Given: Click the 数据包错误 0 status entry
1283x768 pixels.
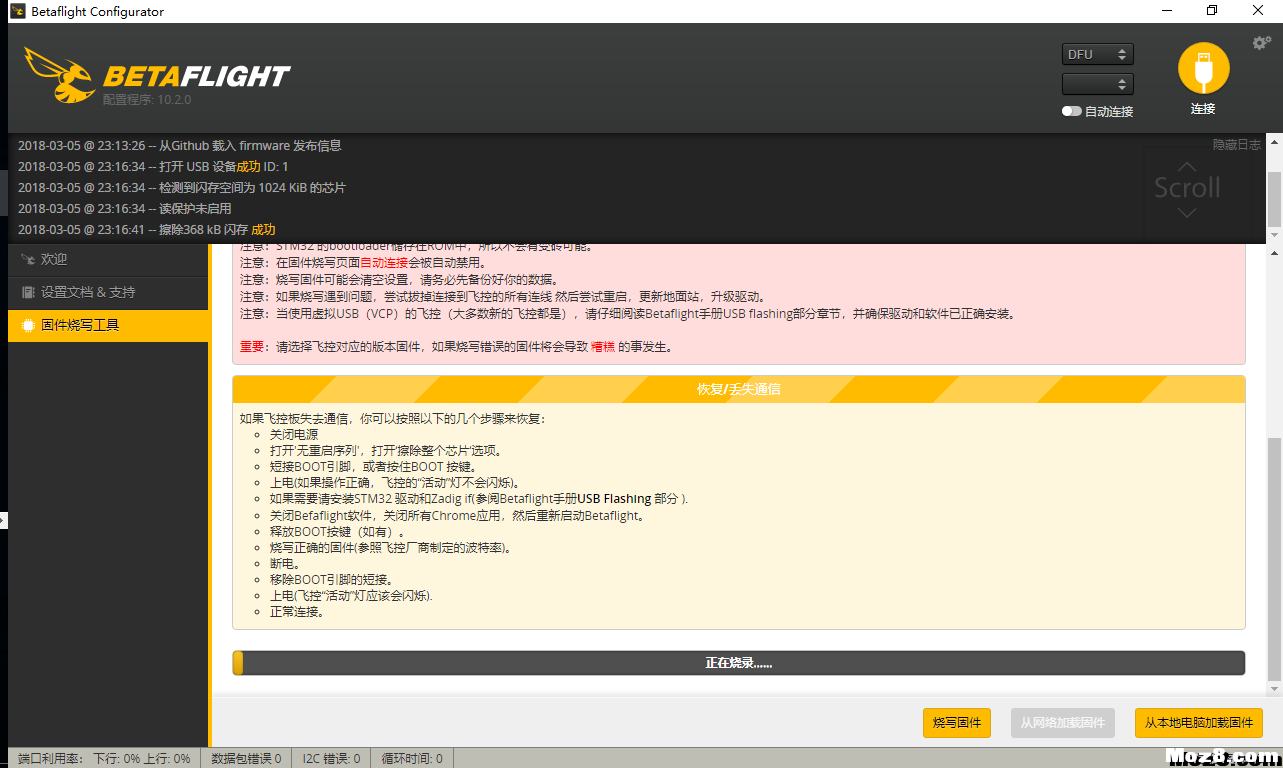Looking at the screenshot, I should pos(246,759).
